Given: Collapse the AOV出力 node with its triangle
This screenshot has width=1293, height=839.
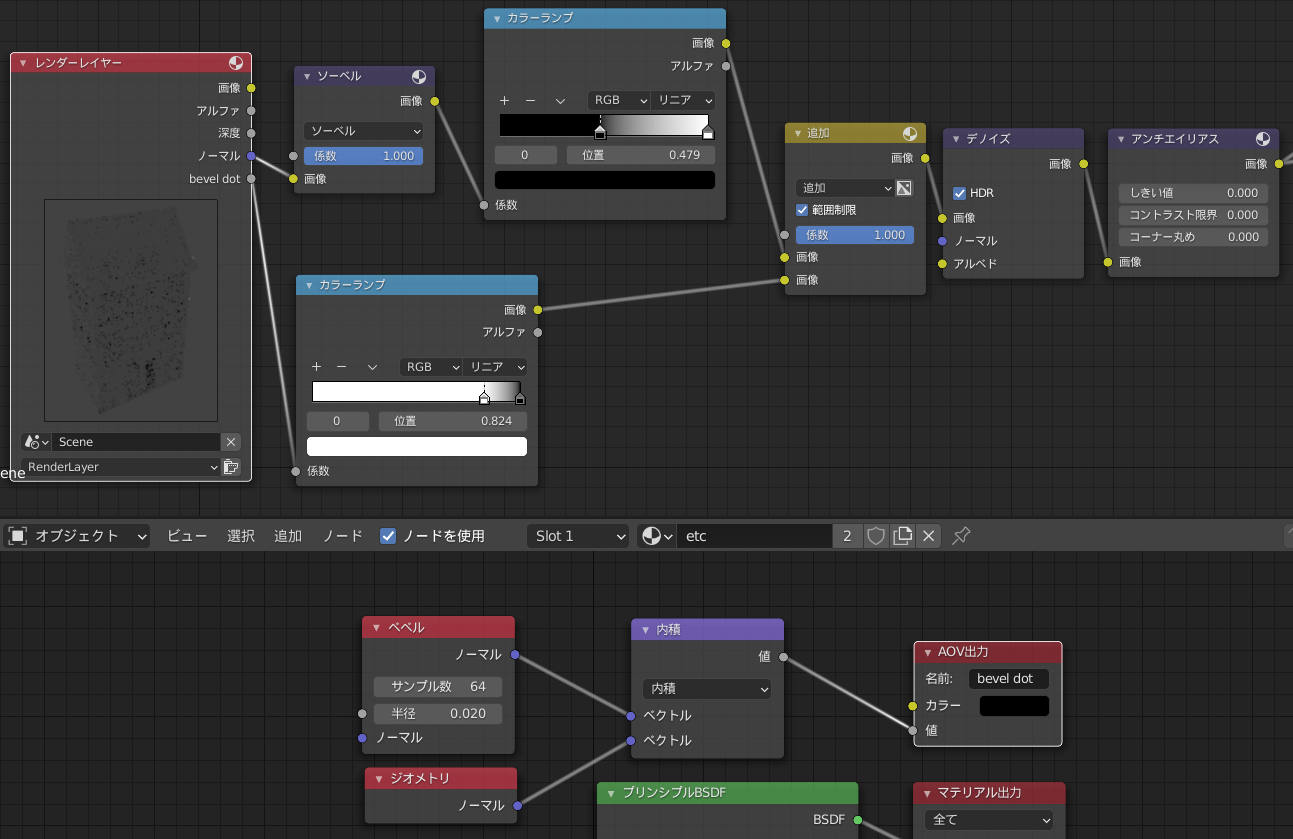Looking at the screenshot, I should pyautogui.click(x=927, y=652).
